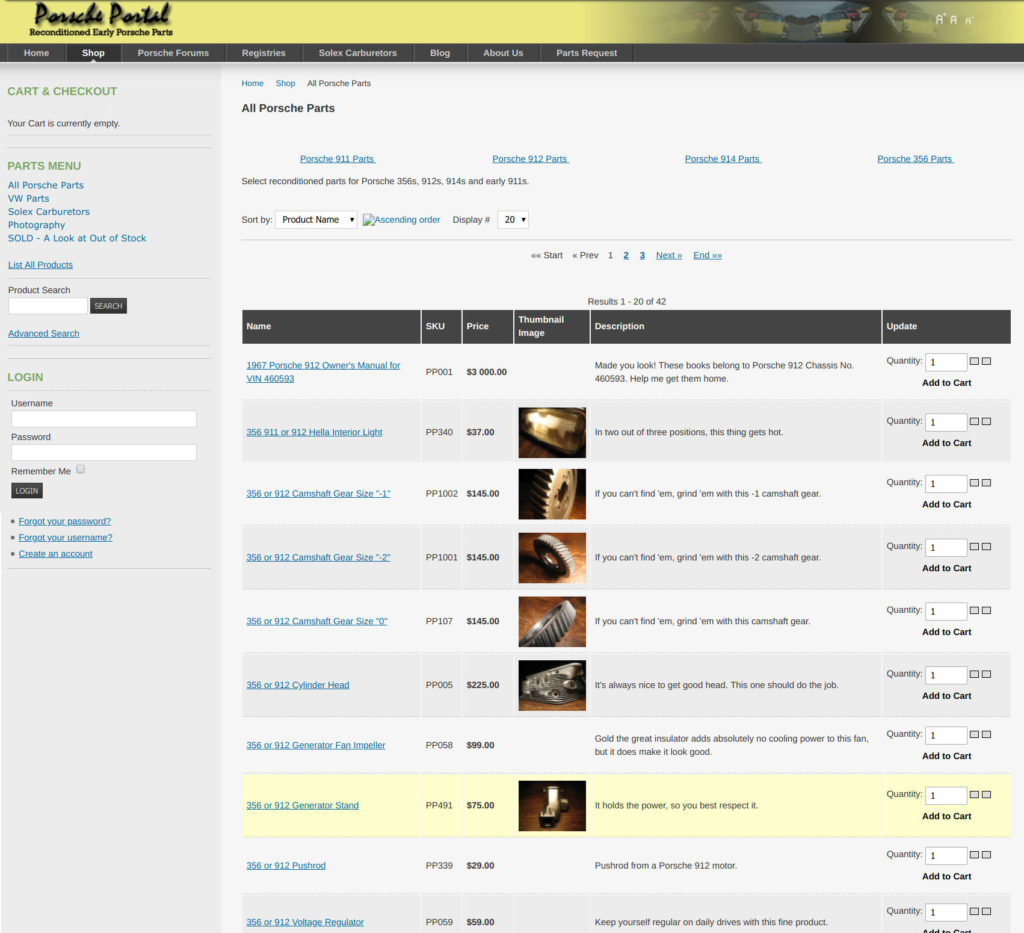Viewport: 1024px width, 933px height.
Task: Go to results page 2
Action: pyautogui.click(x=626, y=255)
